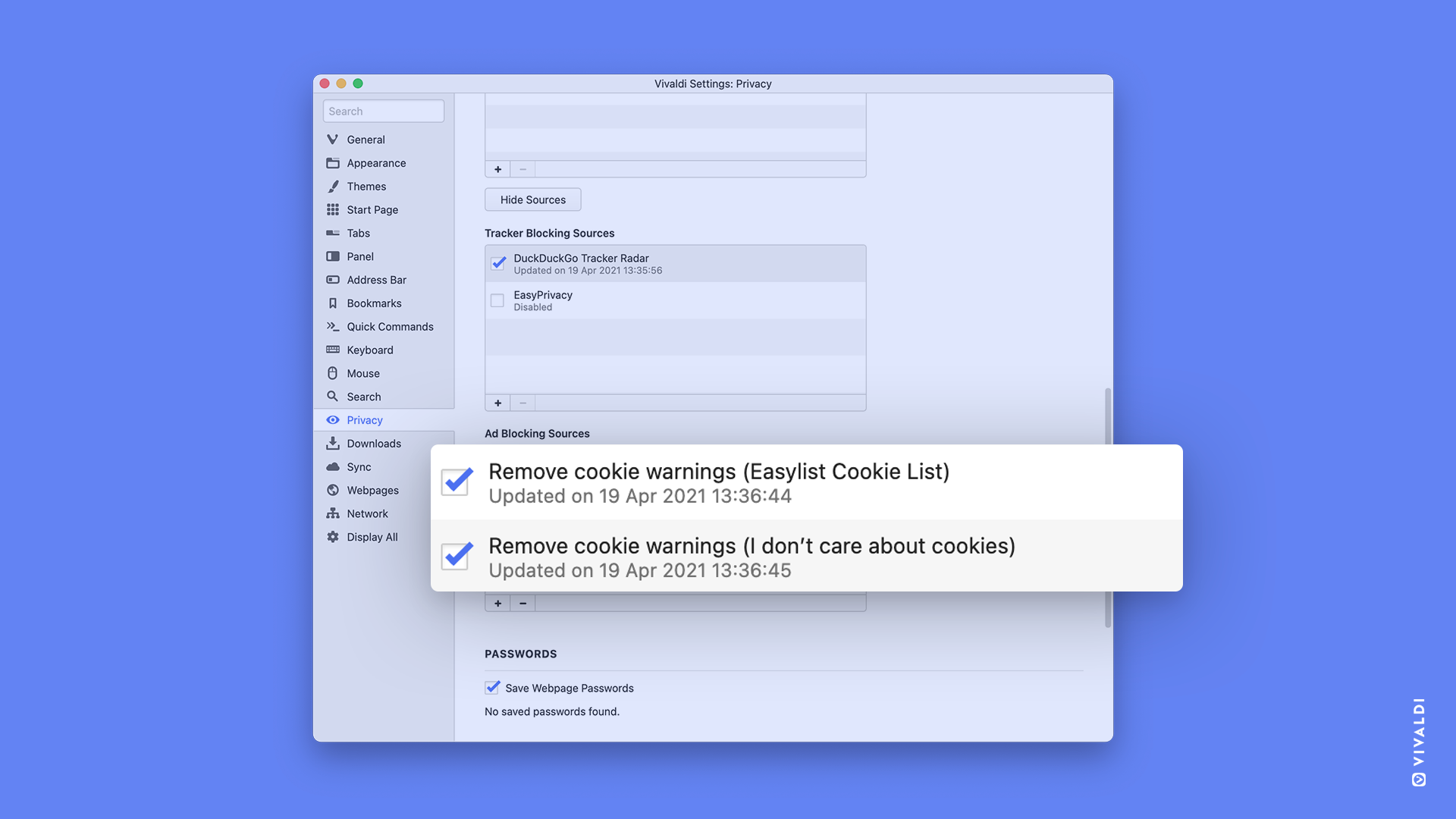Click the Add tracker source plus button

click(497, 402)
